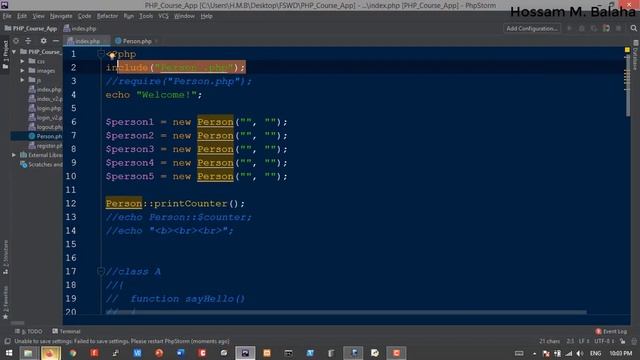The height and width of the screenshot is (360, 640).
Task: Toggle the Project tool window side tab
Action: coord(5,55)
